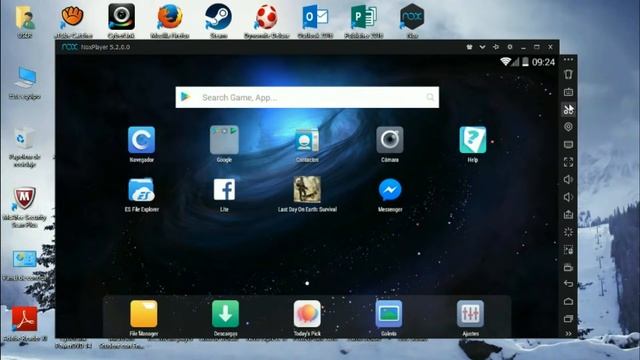Click the Google Play logo in search bar
Image resolution: width=640 pixels, height=360 pixels.
pyautogui.click(x=186, y=97)
